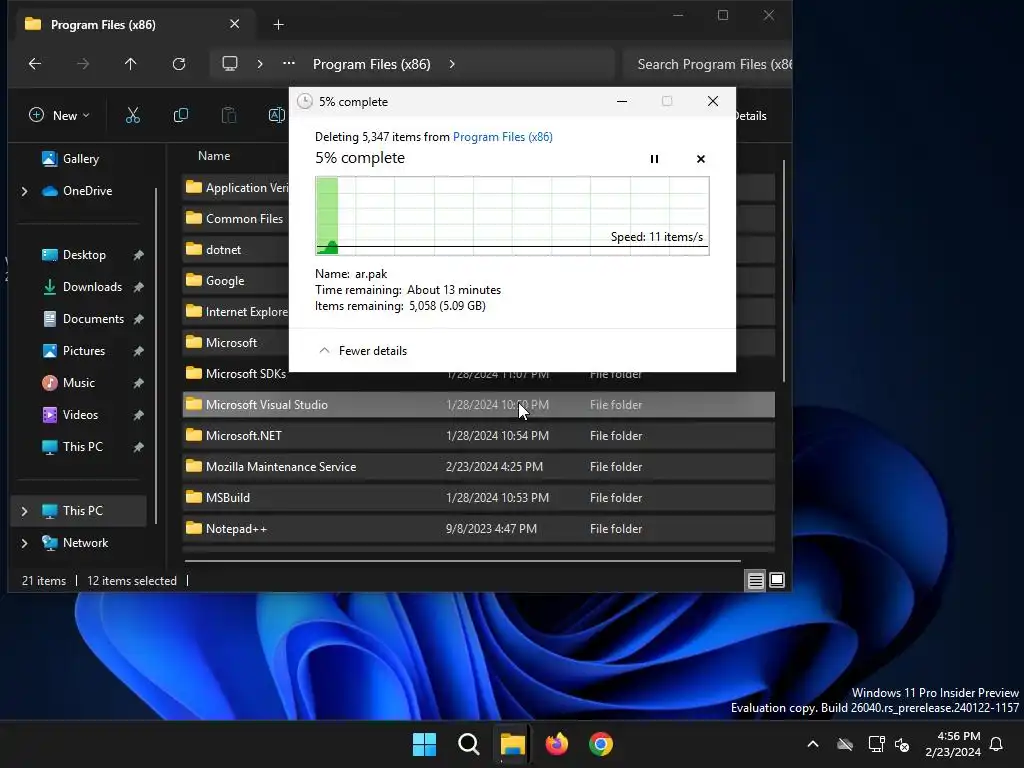The height and width of the screenshot is (768, 1024).
Task: Click the Search Program Files (x86) box
Action: [707, 64]
